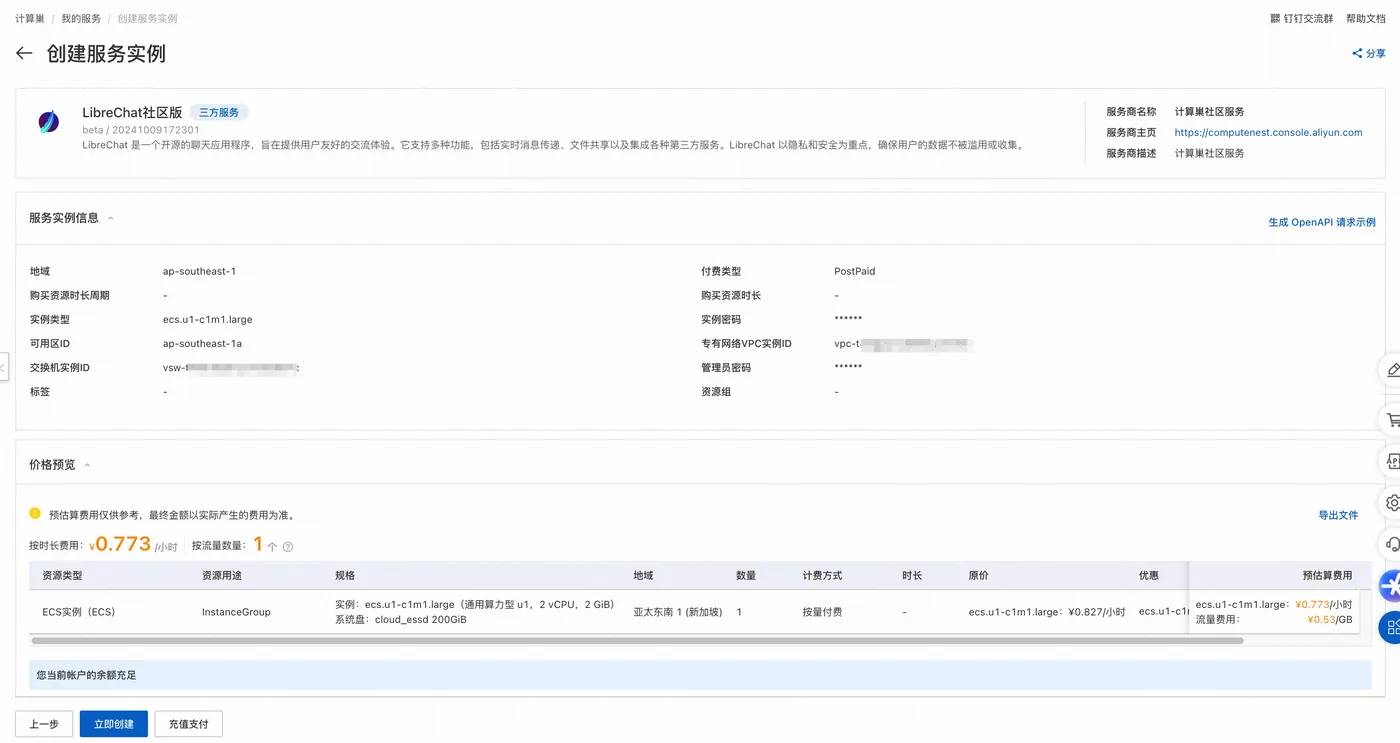1400x743 pixels.
Task: Collapse the 服务实例信息 section
Action: click(111, 218)
